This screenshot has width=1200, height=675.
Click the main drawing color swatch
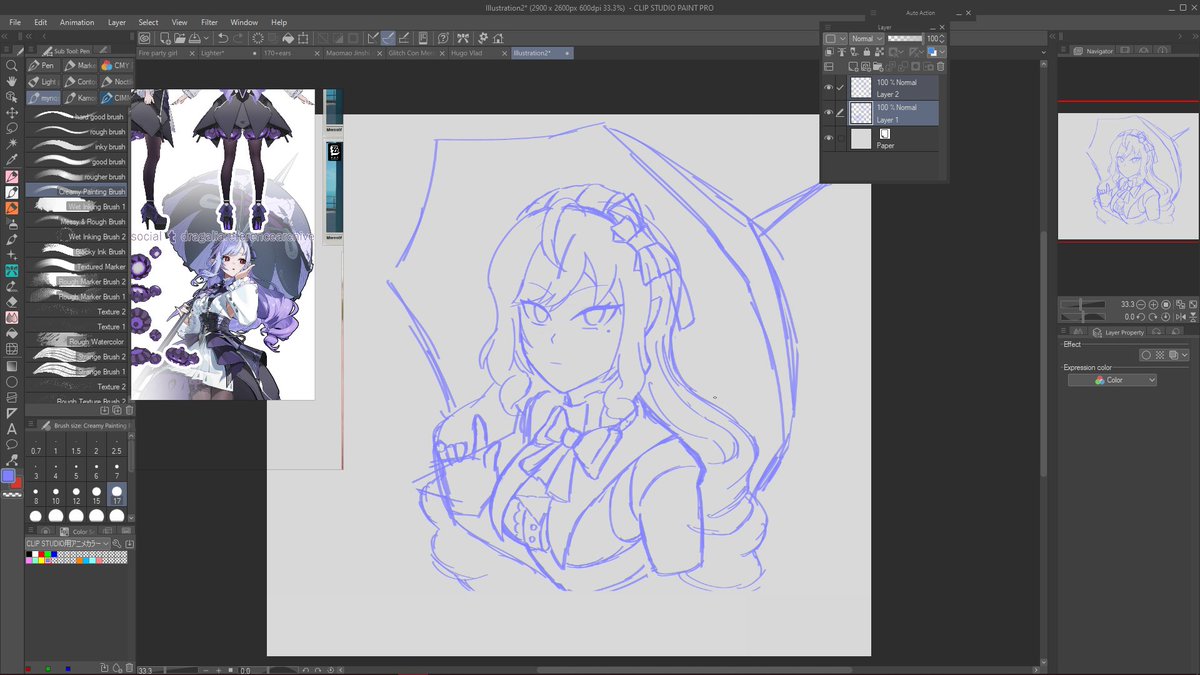pyautogui.click(x=9, y=476)
